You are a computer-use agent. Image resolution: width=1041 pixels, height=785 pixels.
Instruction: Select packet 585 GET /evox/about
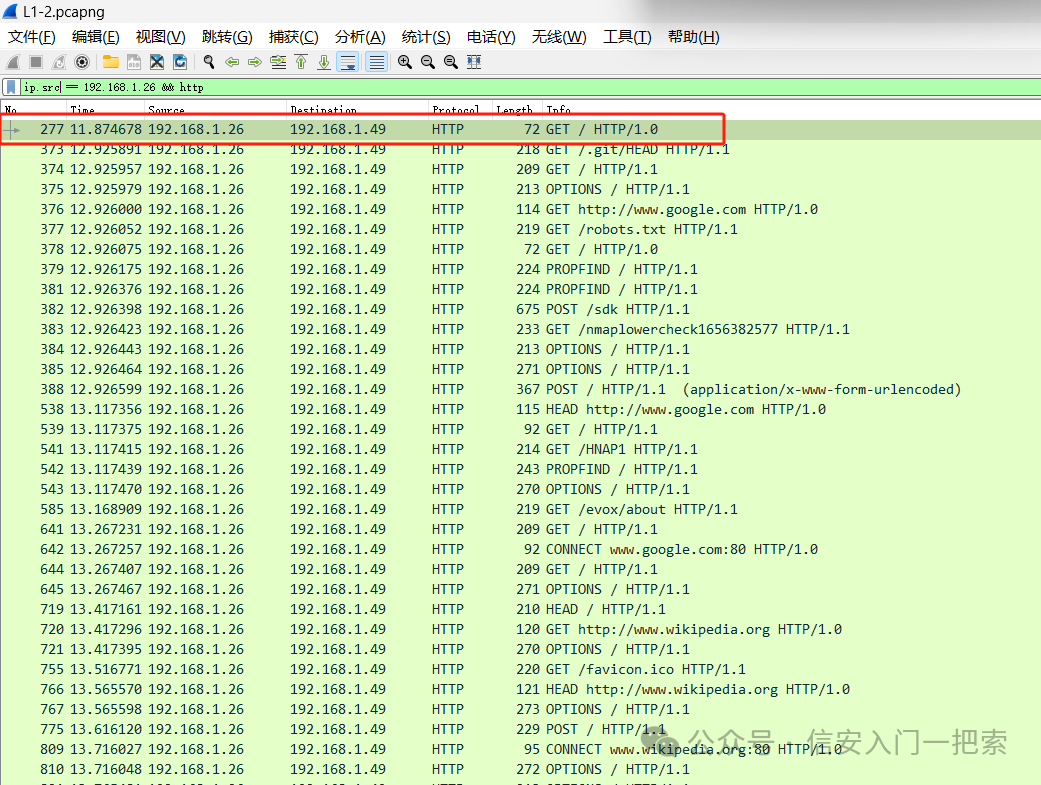520,509
